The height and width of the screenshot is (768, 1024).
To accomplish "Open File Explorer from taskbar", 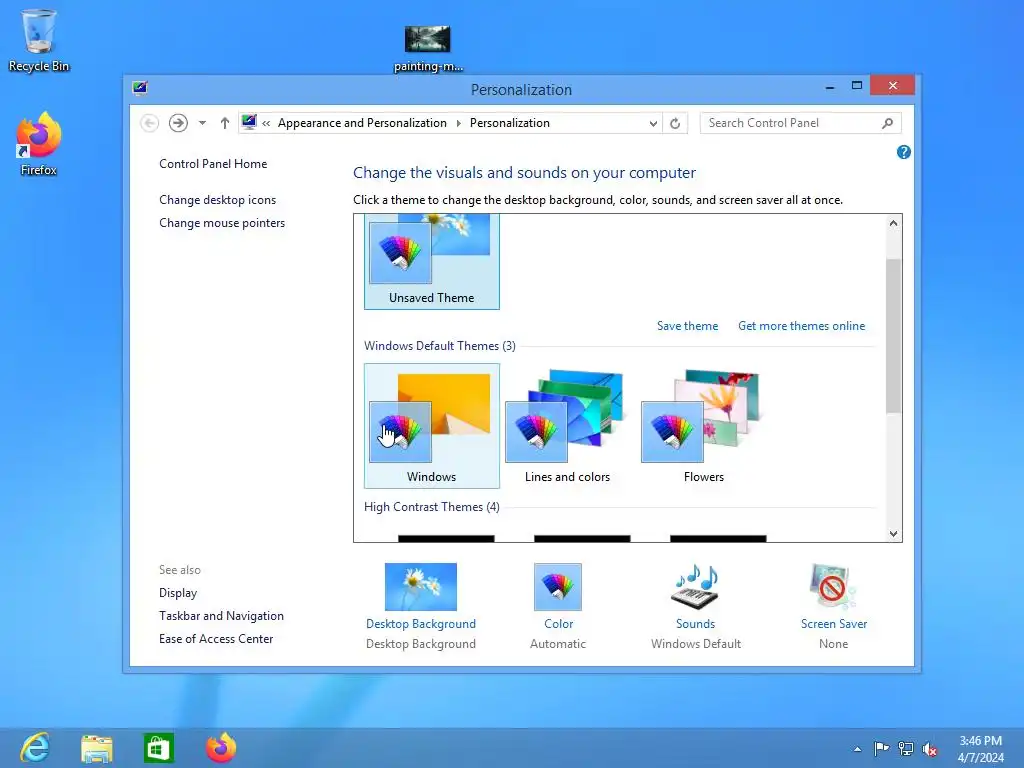I will (97, 748).
